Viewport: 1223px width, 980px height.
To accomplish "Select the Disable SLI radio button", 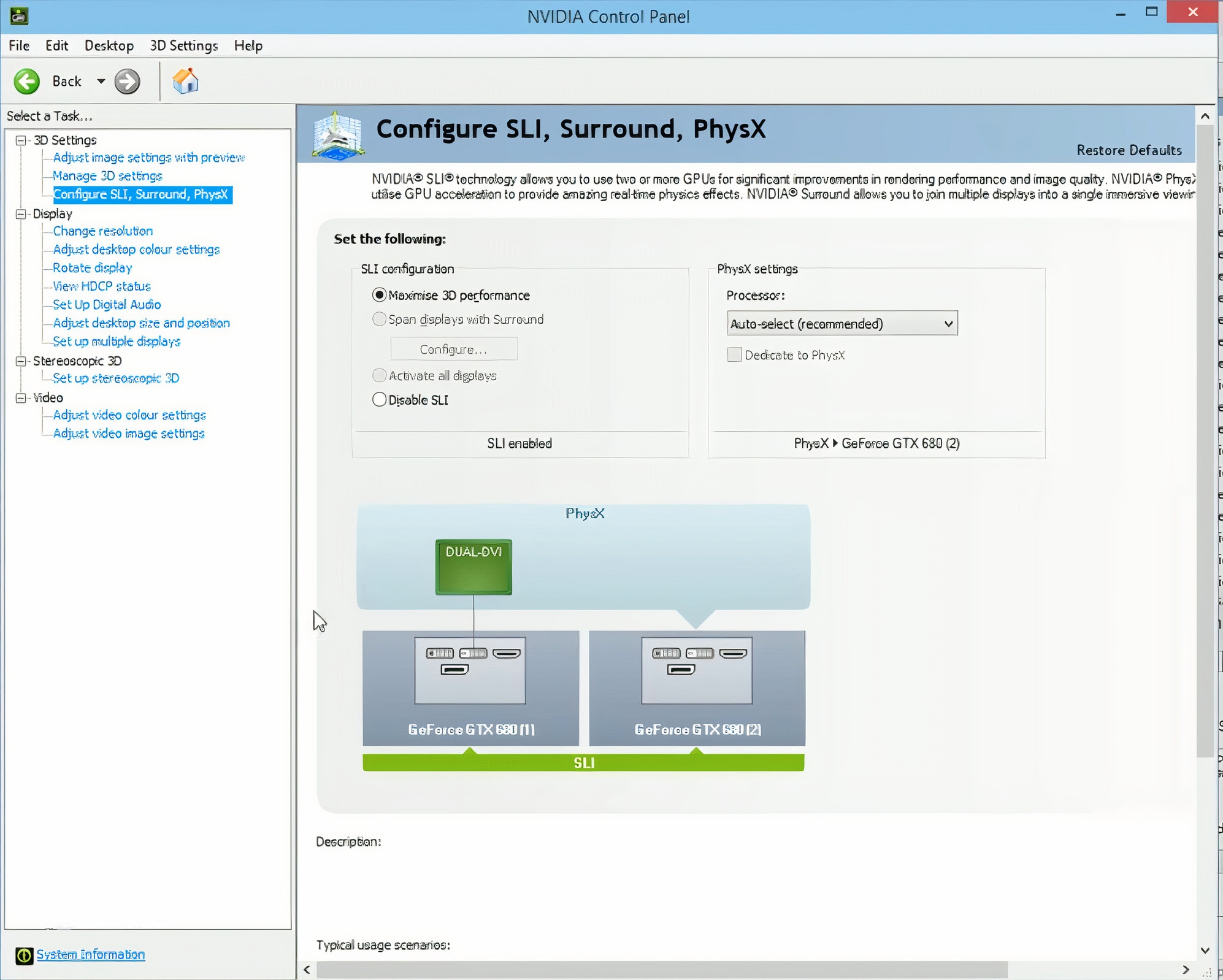I will [x=379, y=400].
